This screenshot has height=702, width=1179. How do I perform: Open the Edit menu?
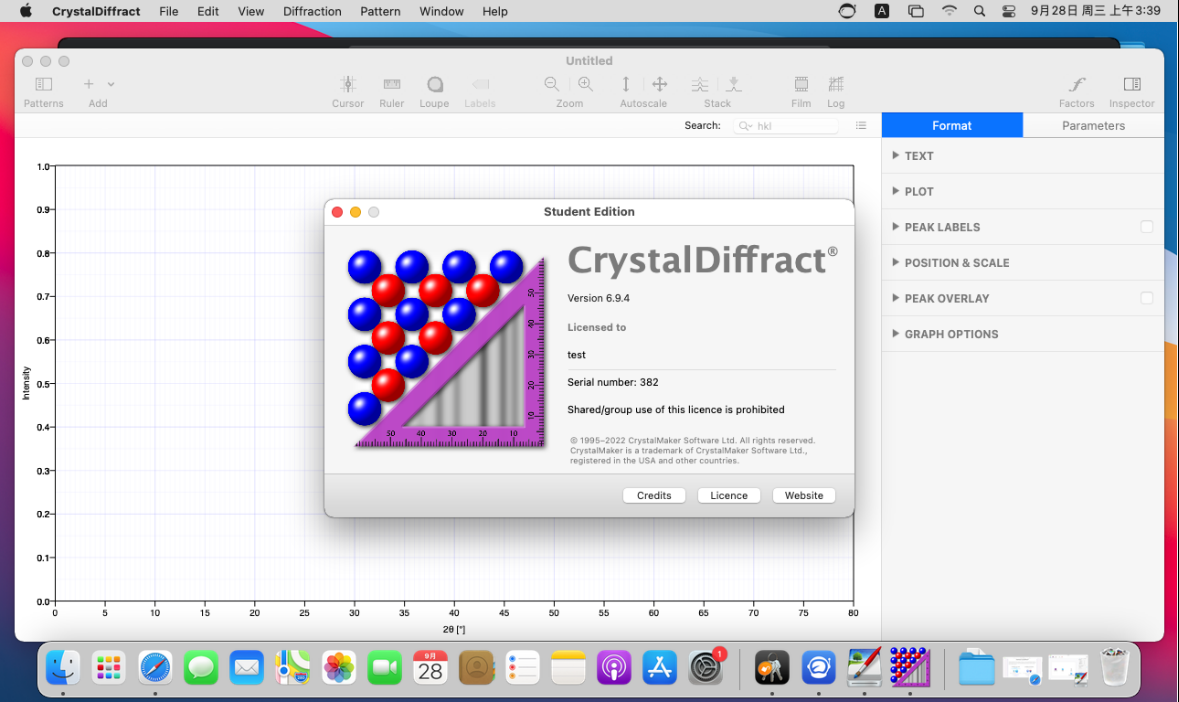point(208,11)
